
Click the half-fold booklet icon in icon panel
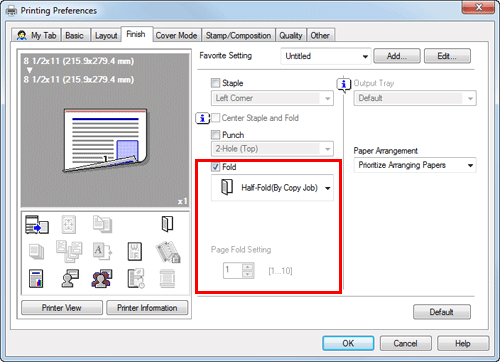pos(167,224)
